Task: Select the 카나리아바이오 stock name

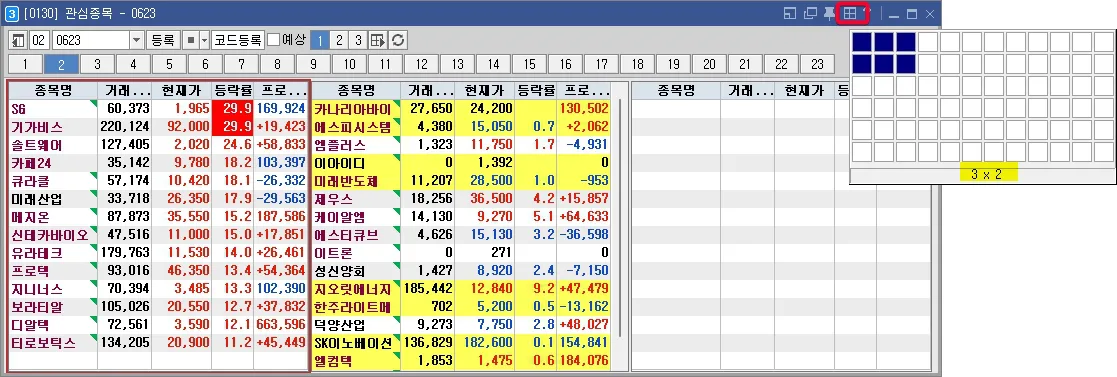Action: (x=353, y=109)
